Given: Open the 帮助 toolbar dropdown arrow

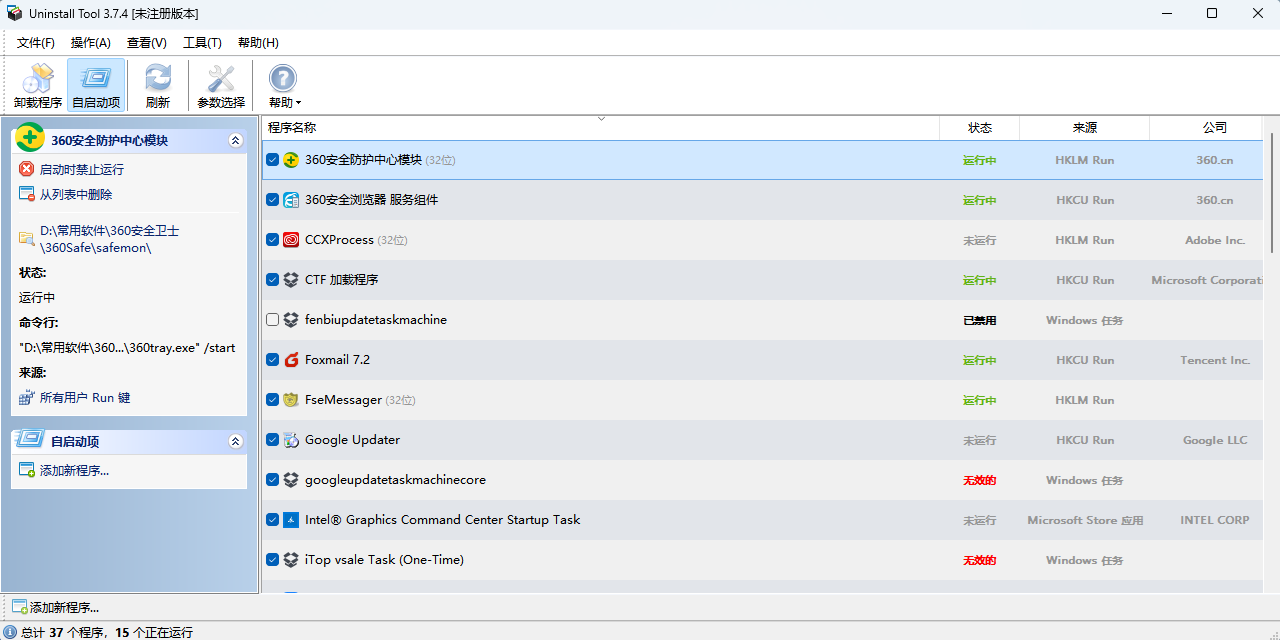Looking at the screenshot, I should point(298,103).
